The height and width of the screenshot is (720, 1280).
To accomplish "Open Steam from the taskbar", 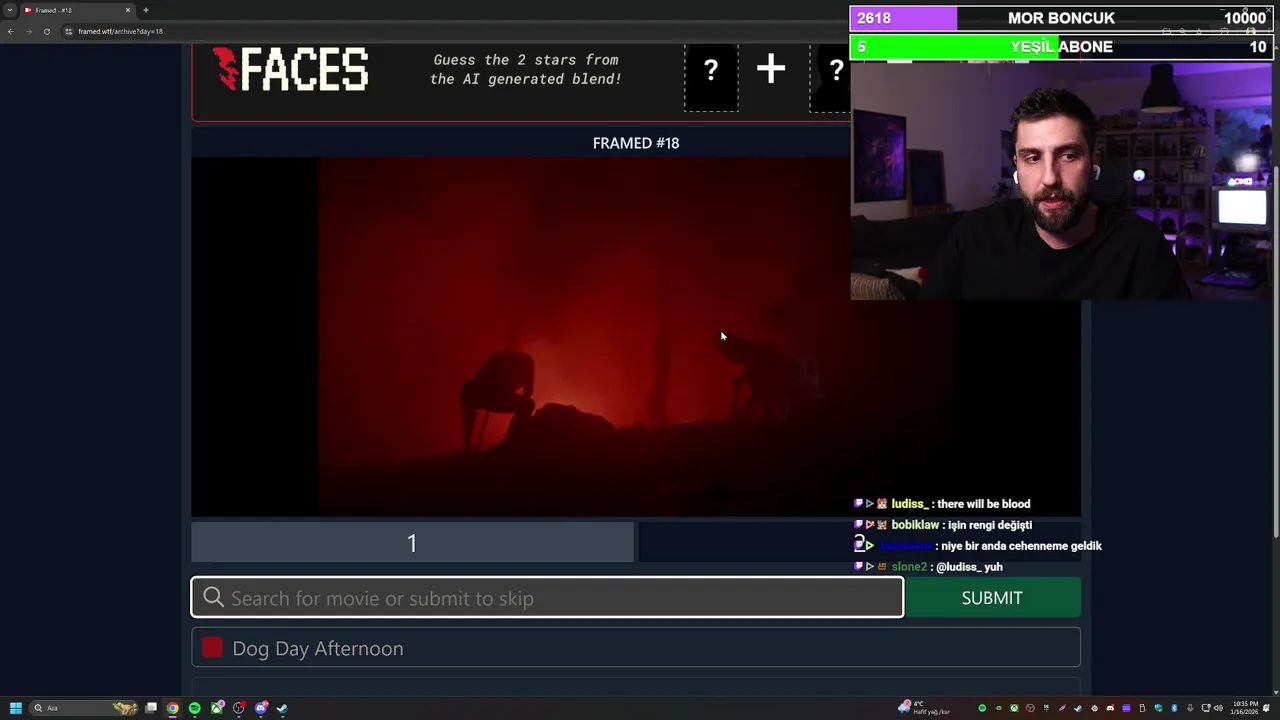I will (x=282, y=708).
